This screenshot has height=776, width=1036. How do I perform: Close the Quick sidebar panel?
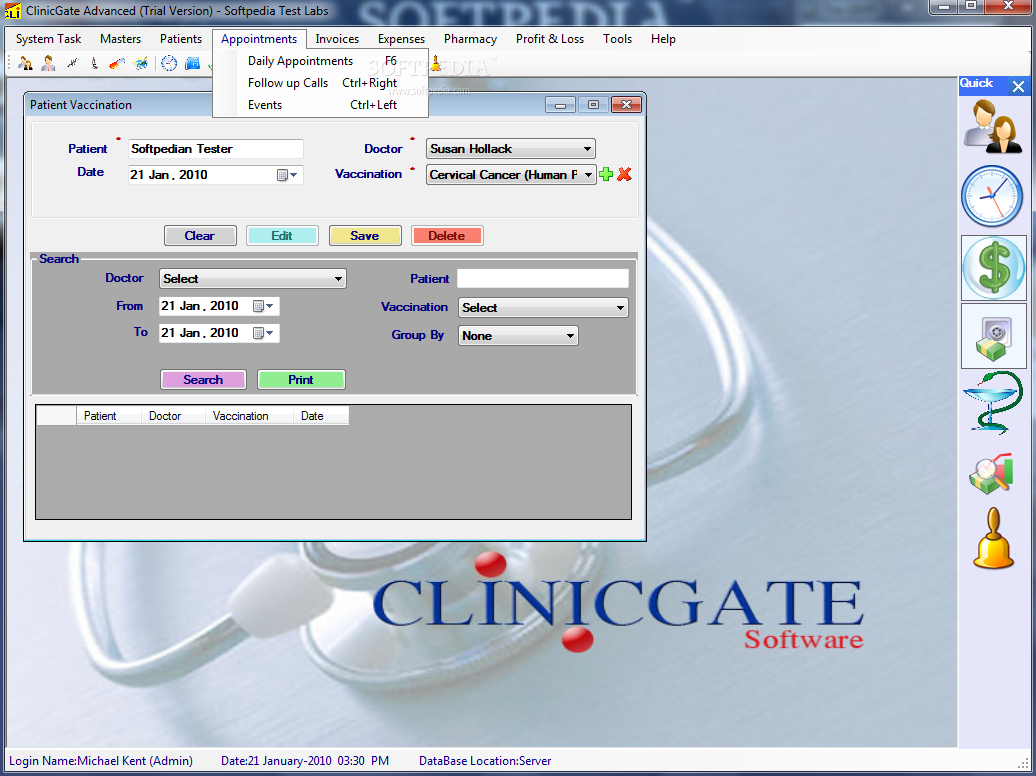[1018, 86]
